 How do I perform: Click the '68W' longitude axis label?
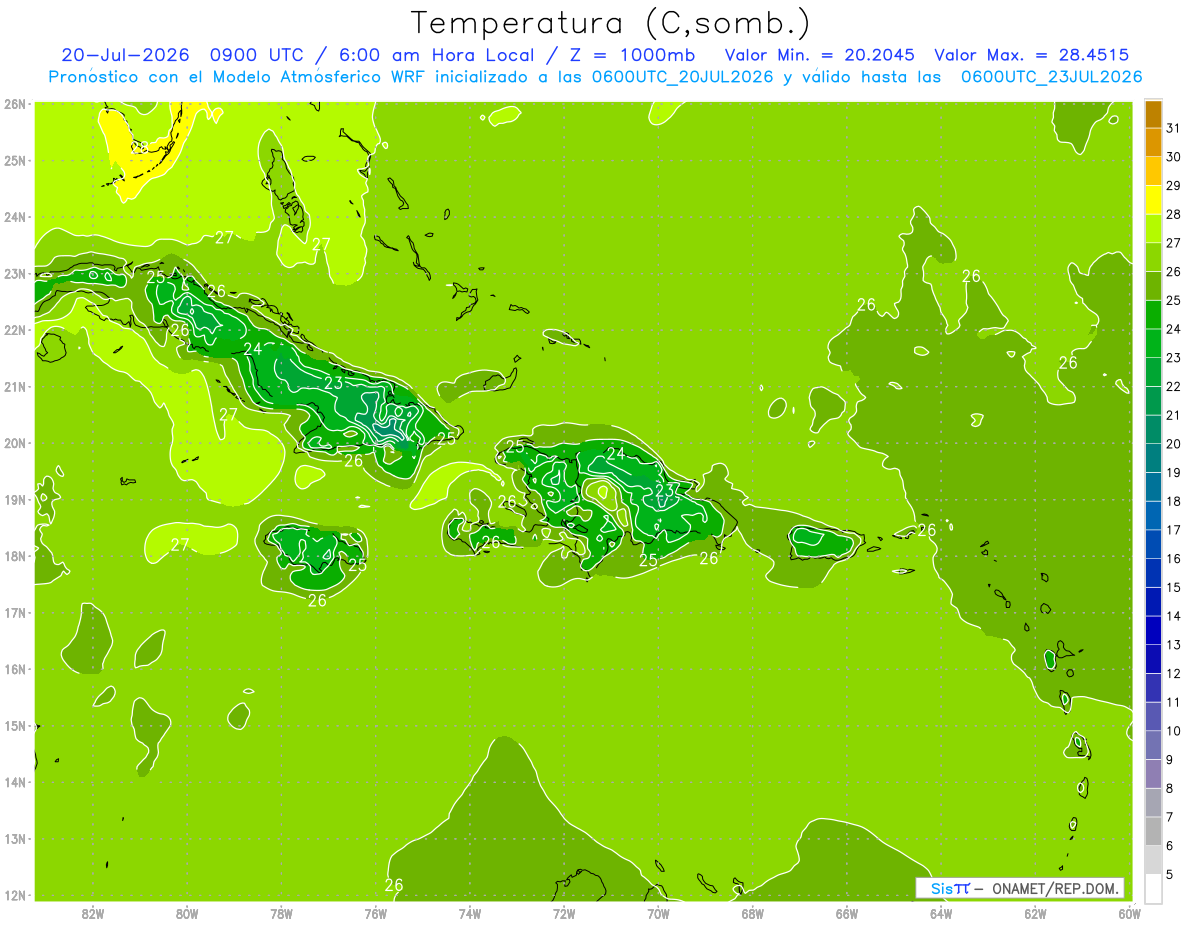point(752,913)
